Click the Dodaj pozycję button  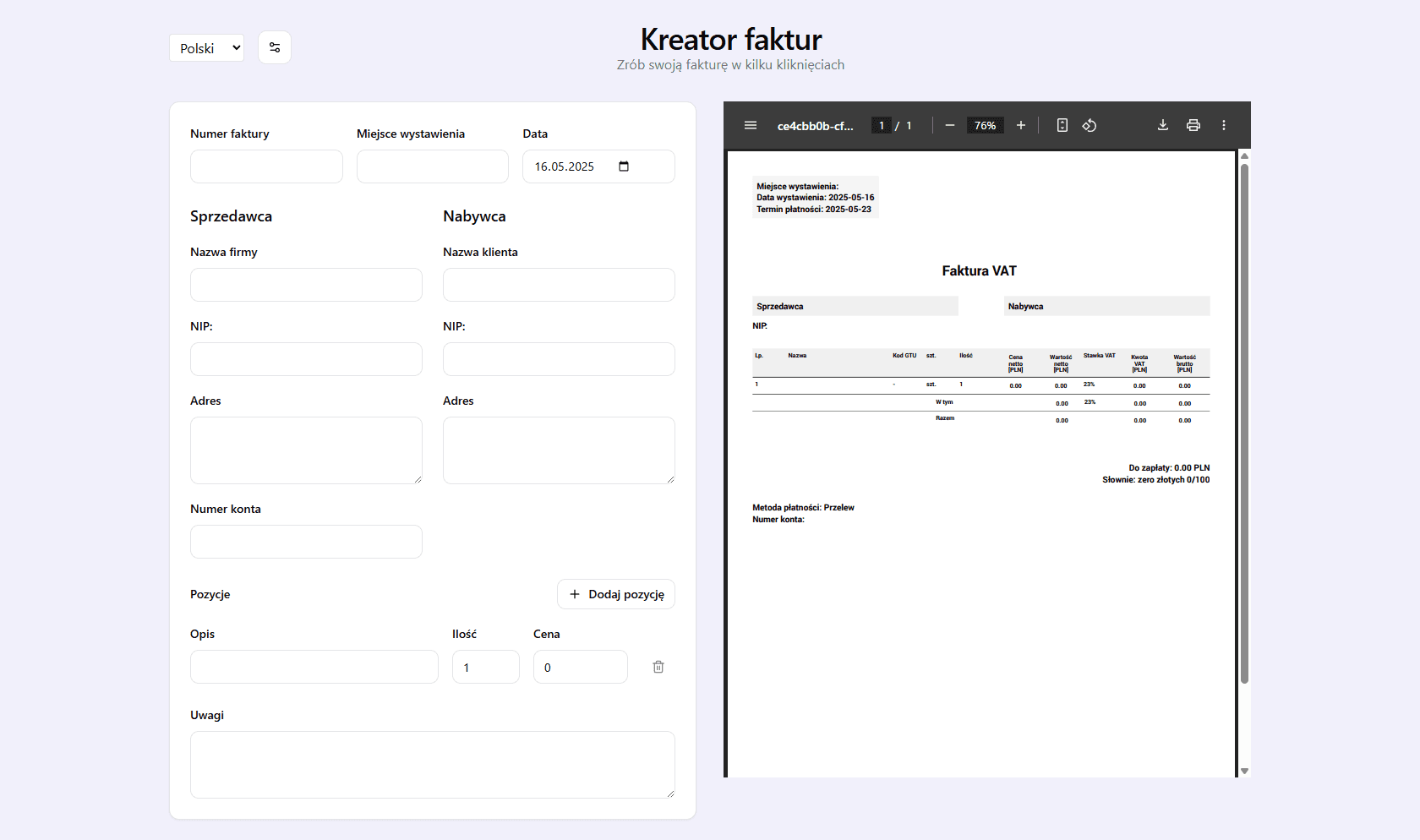616,594
